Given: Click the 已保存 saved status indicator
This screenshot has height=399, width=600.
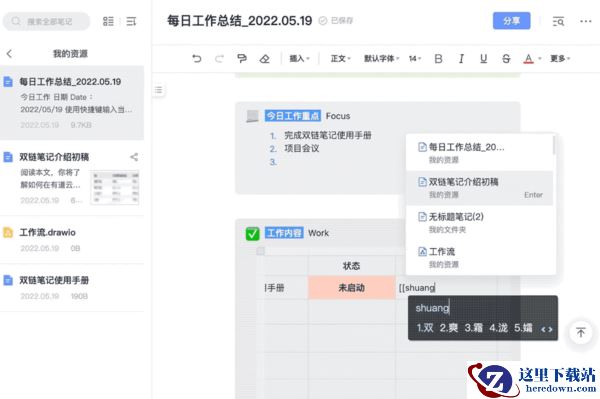Looking at the screenshot, I should (336, 21).
